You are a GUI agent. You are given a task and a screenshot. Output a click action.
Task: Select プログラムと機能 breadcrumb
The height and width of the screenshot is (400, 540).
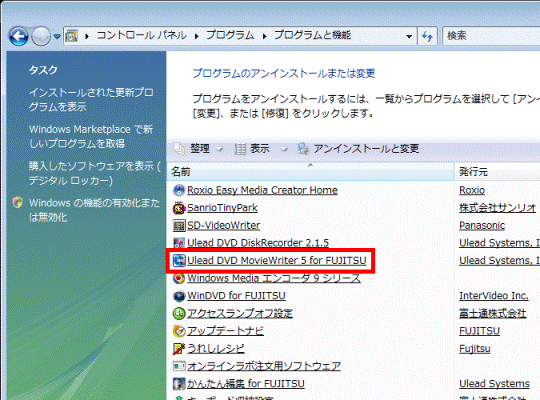(x=312, y=35)
